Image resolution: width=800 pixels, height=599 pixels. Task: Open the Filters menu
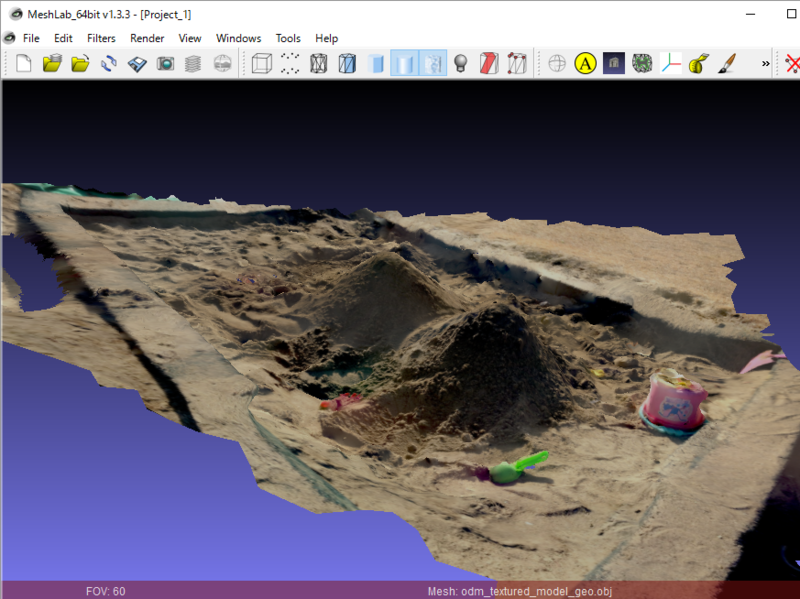101,38
